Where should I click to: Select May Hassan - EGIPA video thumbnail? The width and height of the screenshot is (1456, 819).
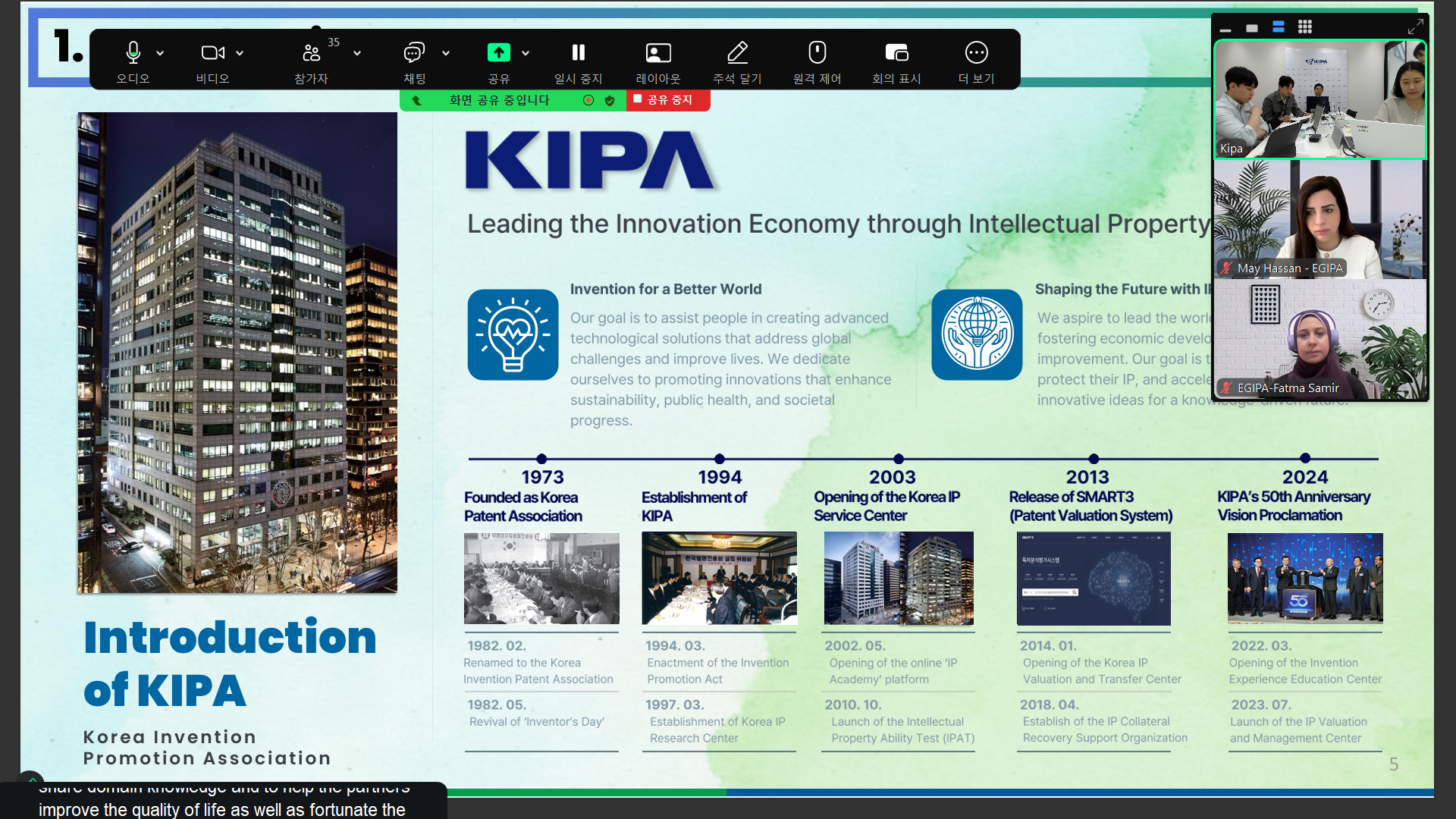pyautogui.click(x=1319, y=219)
